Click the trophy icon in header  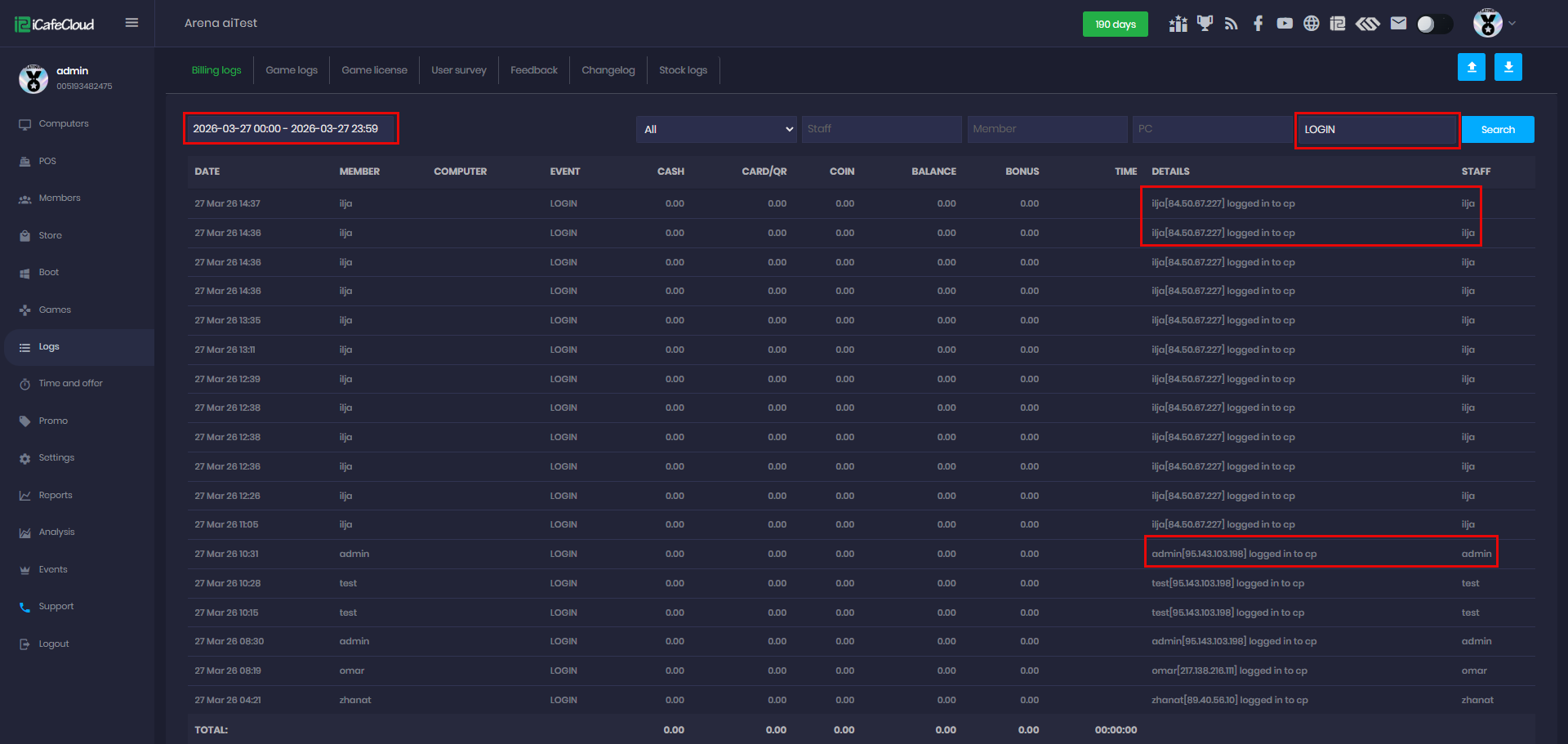(x=1205, y=24)
